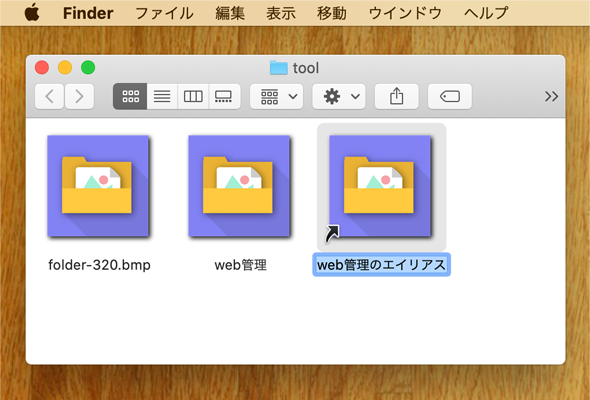Open the ヘルプ menu

tap(486, 13)
